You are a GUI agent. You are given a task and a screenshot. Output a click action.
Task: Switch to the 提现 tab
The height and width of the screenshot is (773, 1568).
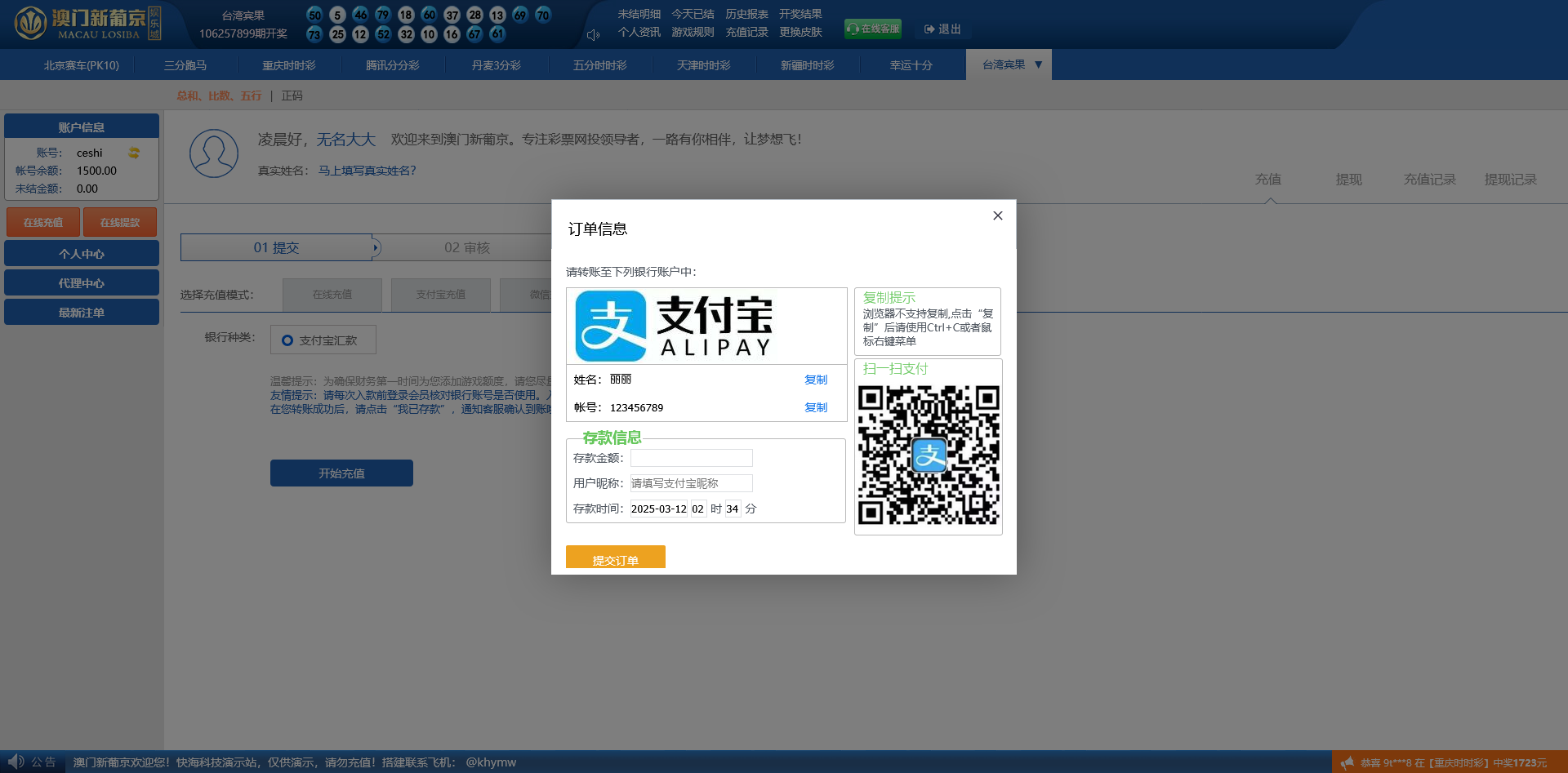pyautogui.click(x=1348, y=180)
